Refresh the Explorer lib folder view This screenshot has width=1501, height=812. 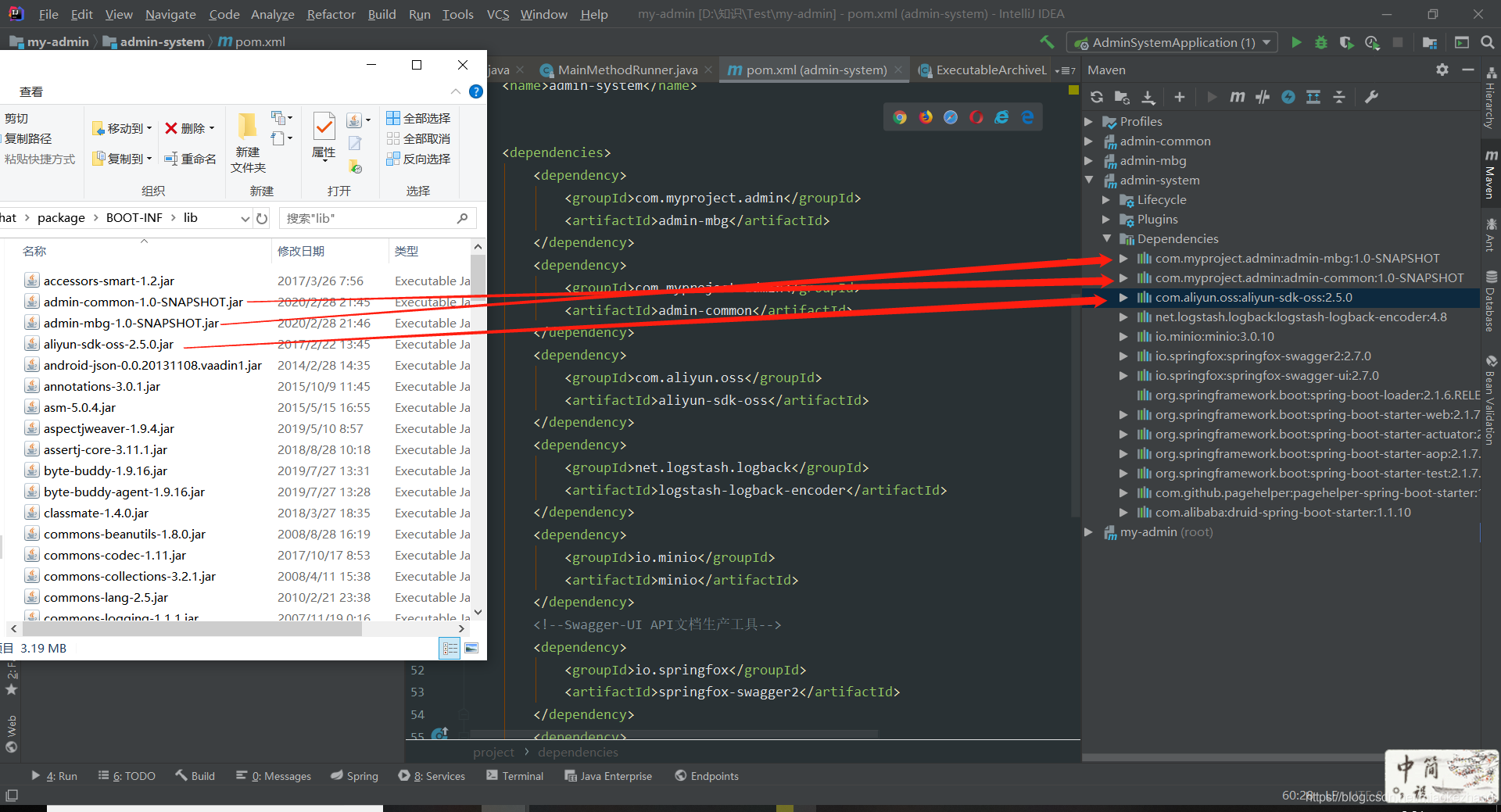coord(263,218)
